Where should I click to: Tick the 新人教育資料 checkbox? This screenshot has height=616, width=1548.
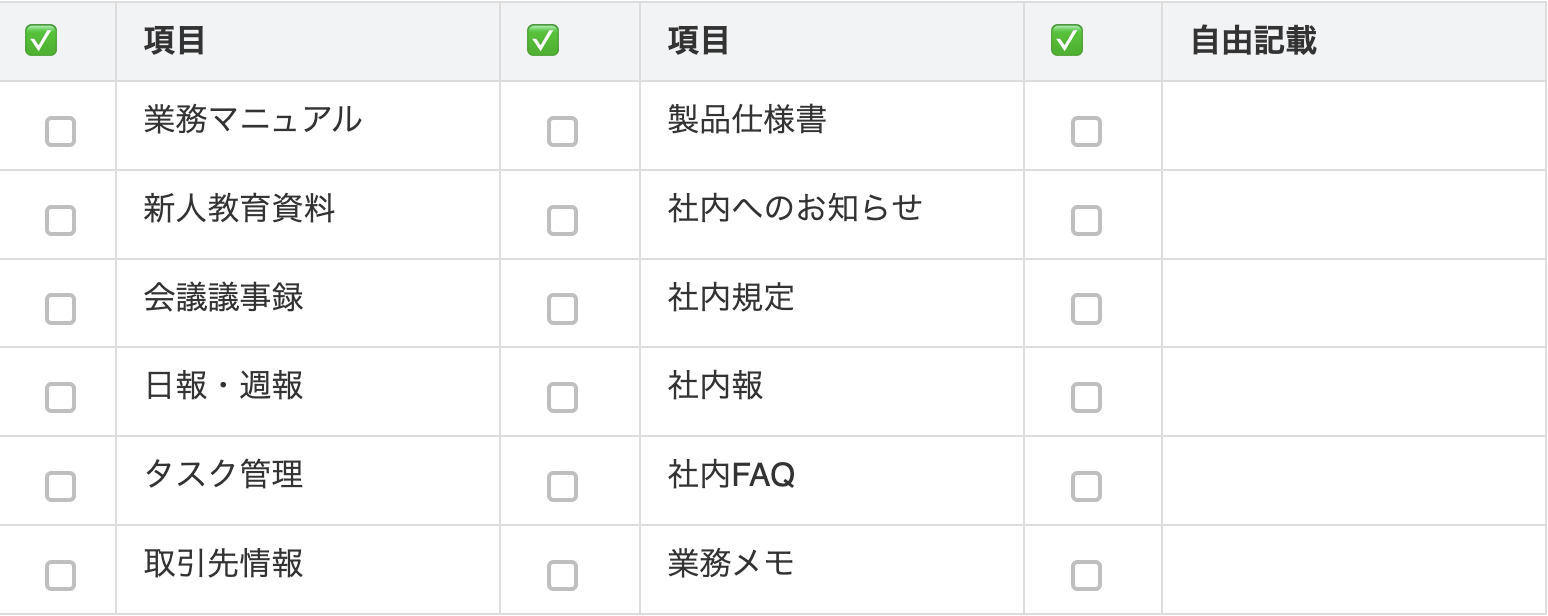(60, 220)
